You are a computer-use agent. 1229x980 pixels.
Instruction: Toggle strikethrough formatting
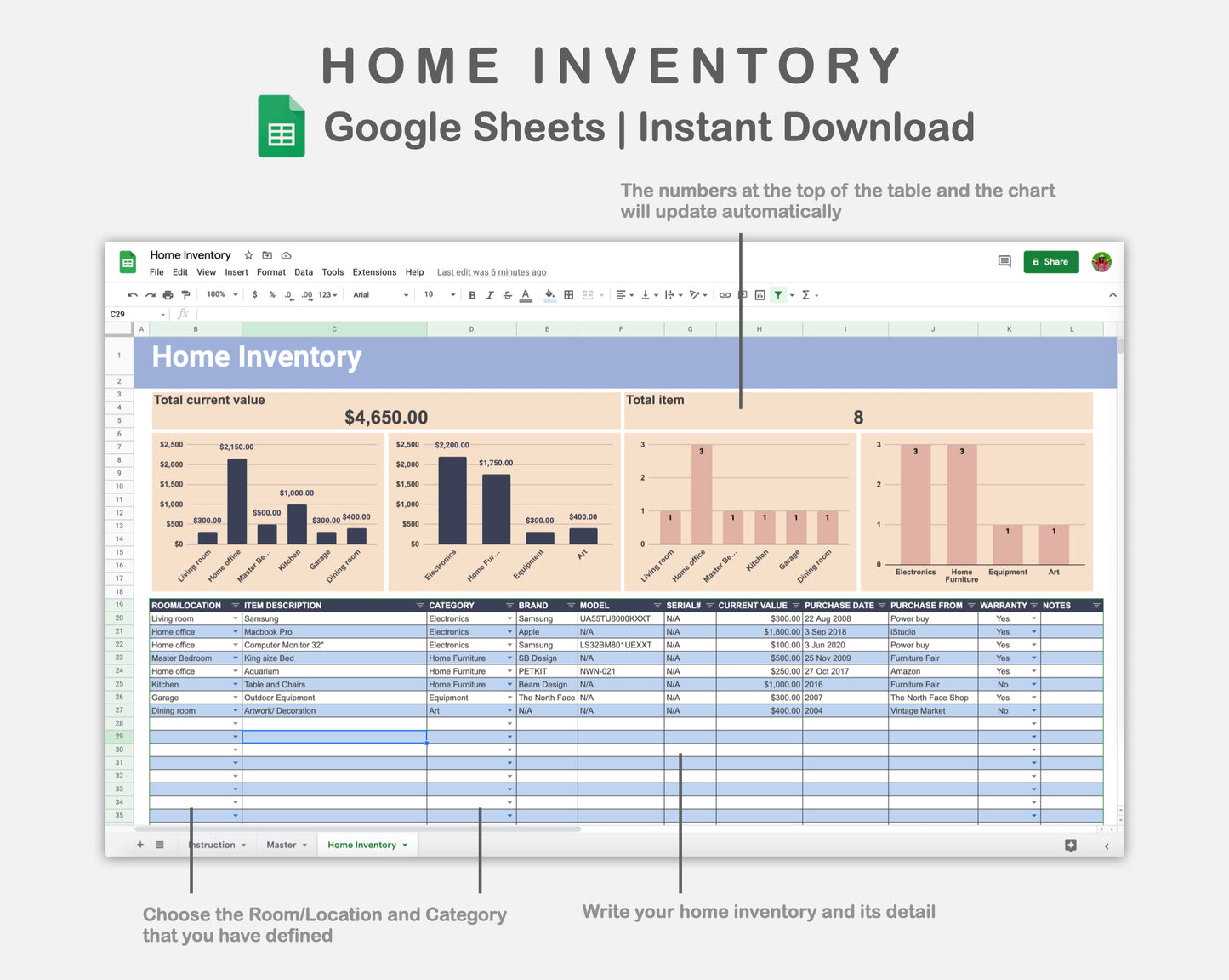point(506,294)
